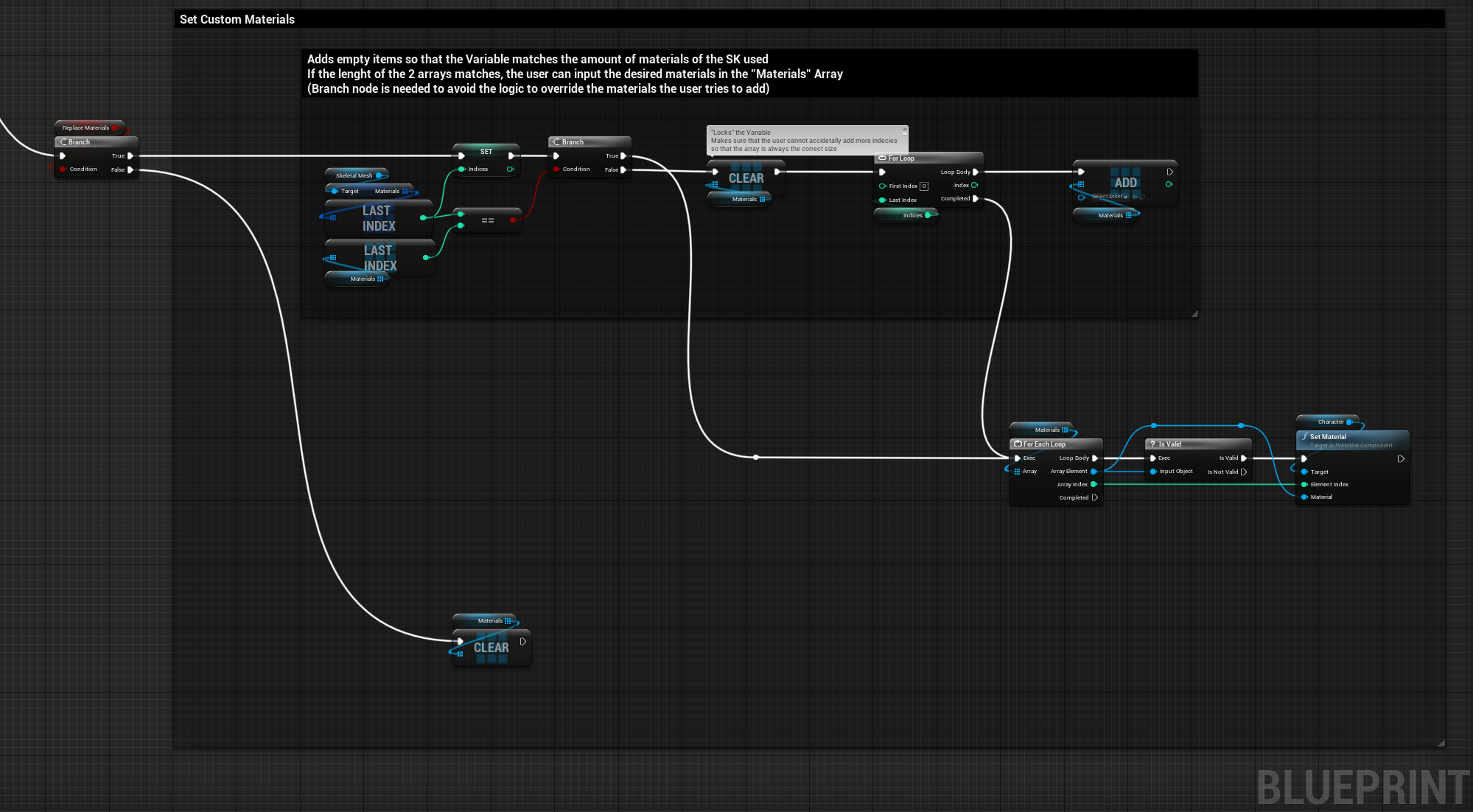Select the equals (==) comparison node
The height and width of the screenshot is (812, 1473).
coord(487,220)
